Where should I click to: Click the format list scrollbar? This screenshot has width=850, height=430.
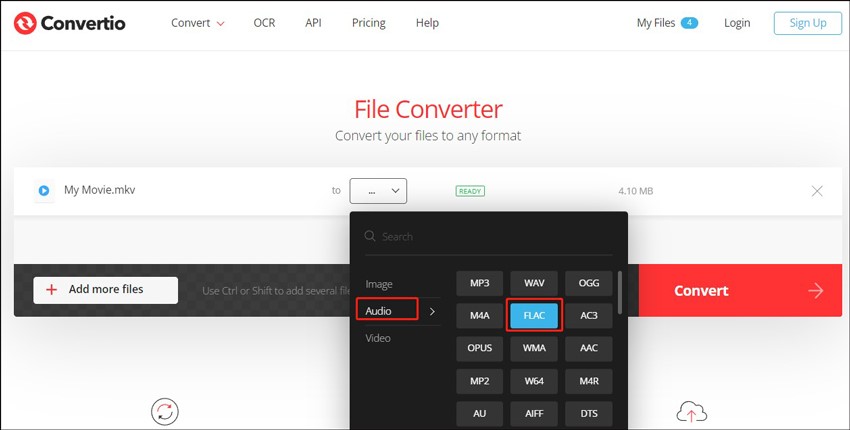point(620,293)
